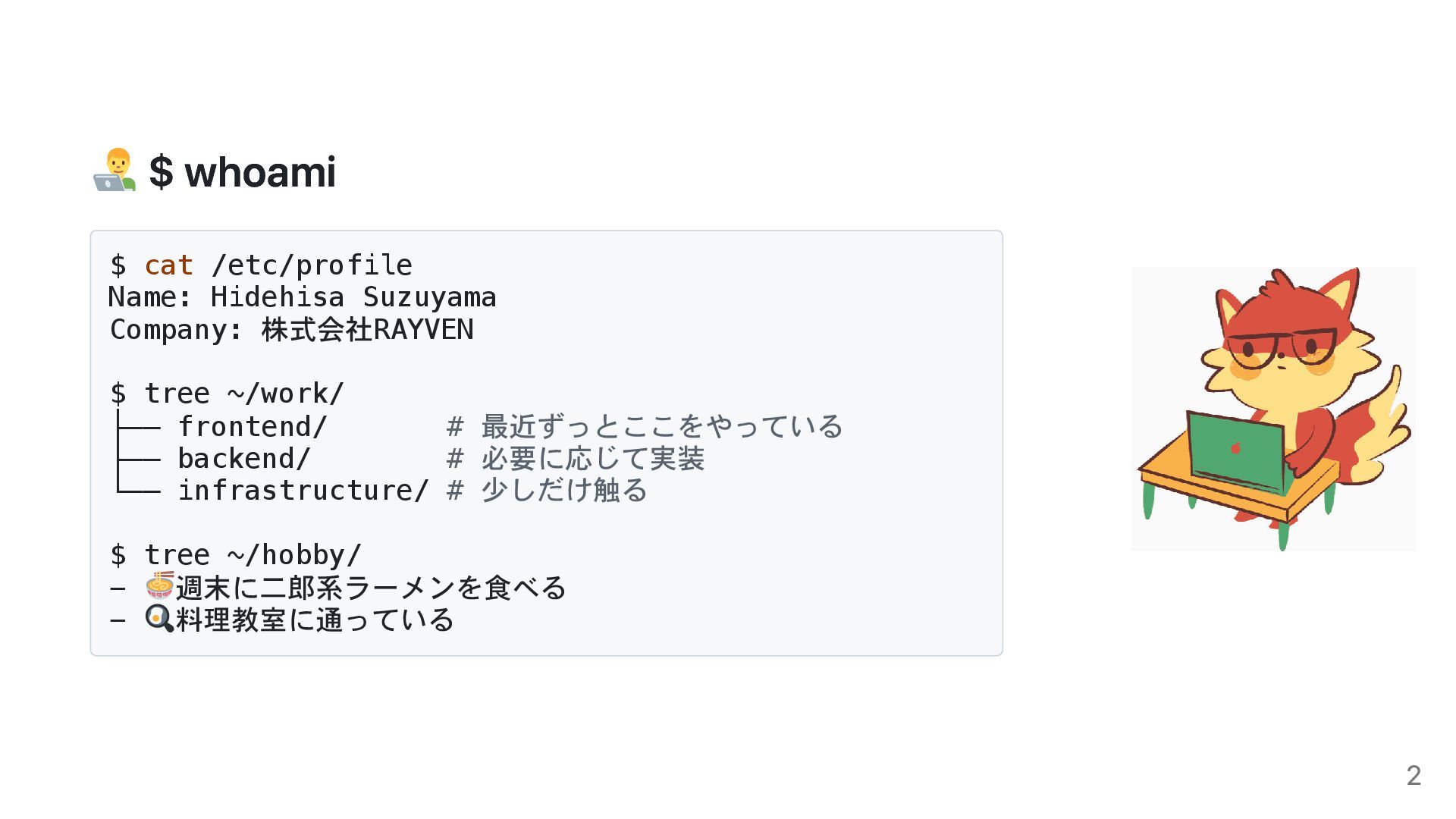The image size is (1456, 819).
Task: Click the tree ~/work/ command line
Action: 227,393
